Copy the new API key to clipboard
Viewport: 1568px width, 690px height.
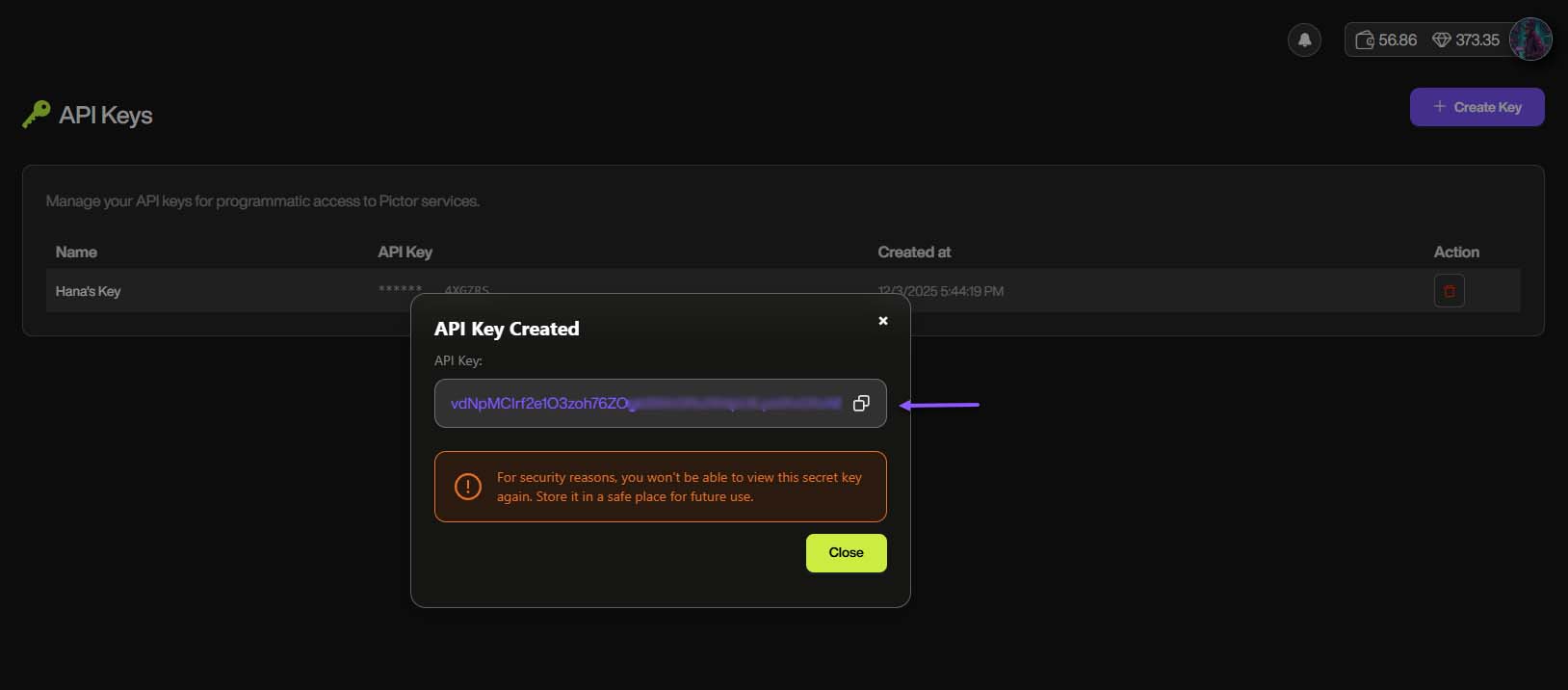[861, 404]
